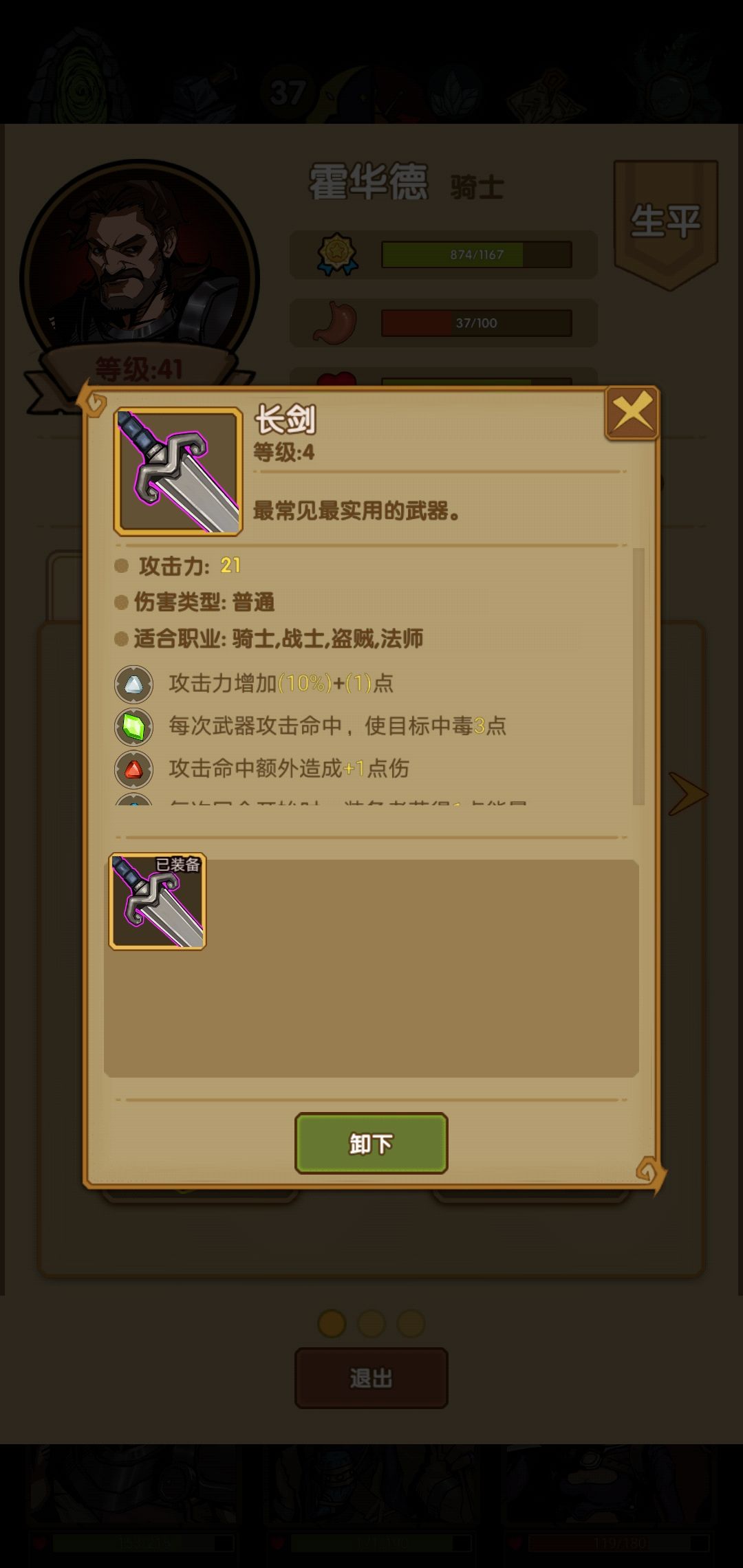Click the gem effects list scrollbar
743x1568 pixels.
638,677
